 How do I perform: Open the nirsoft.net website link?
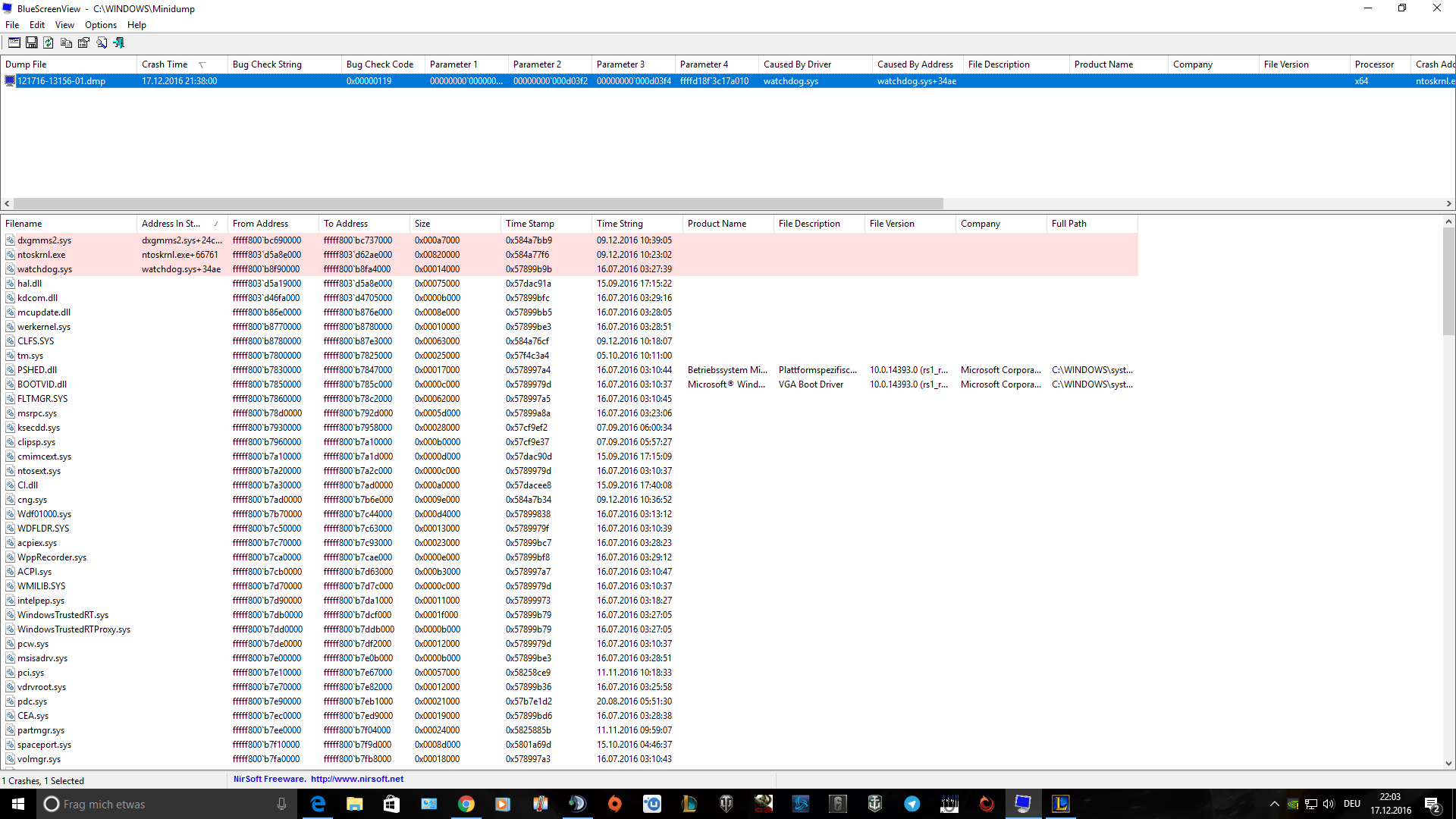(x=356, y=780)
